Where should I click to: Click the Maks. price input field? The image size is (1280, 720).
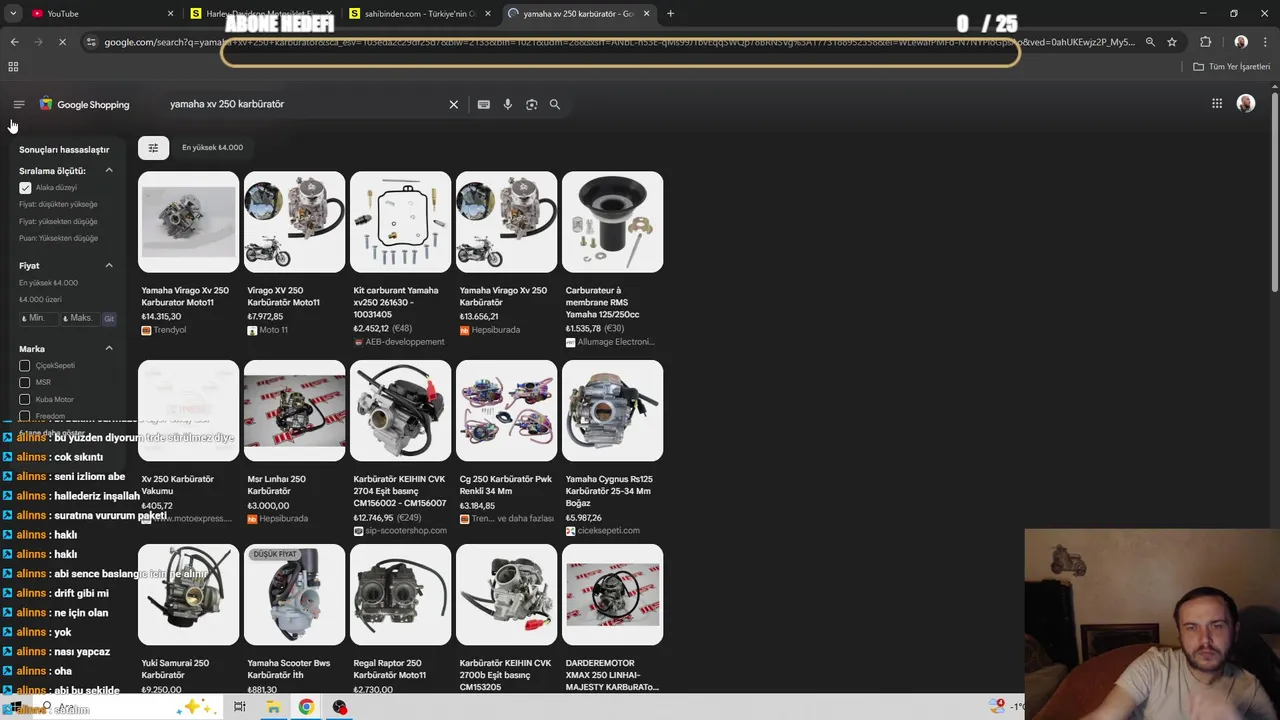(79, 319)
